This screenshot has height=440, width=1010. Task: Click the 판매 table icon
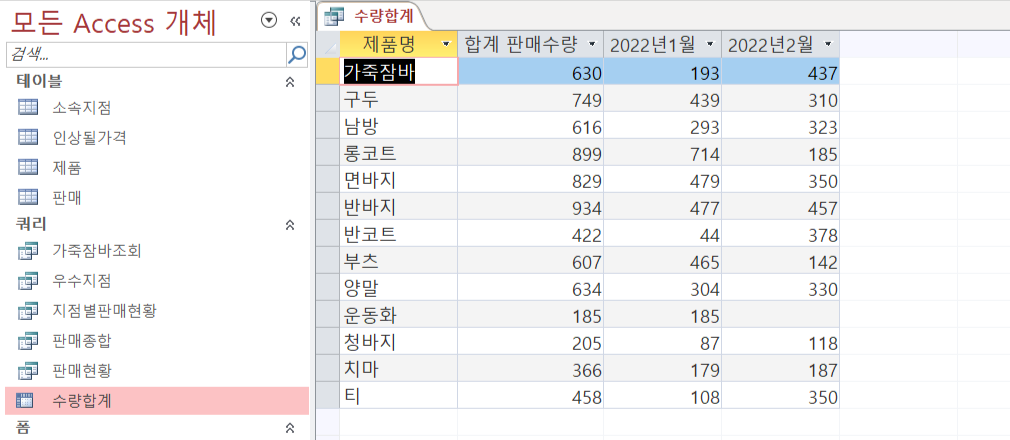(x=28, y=198)
